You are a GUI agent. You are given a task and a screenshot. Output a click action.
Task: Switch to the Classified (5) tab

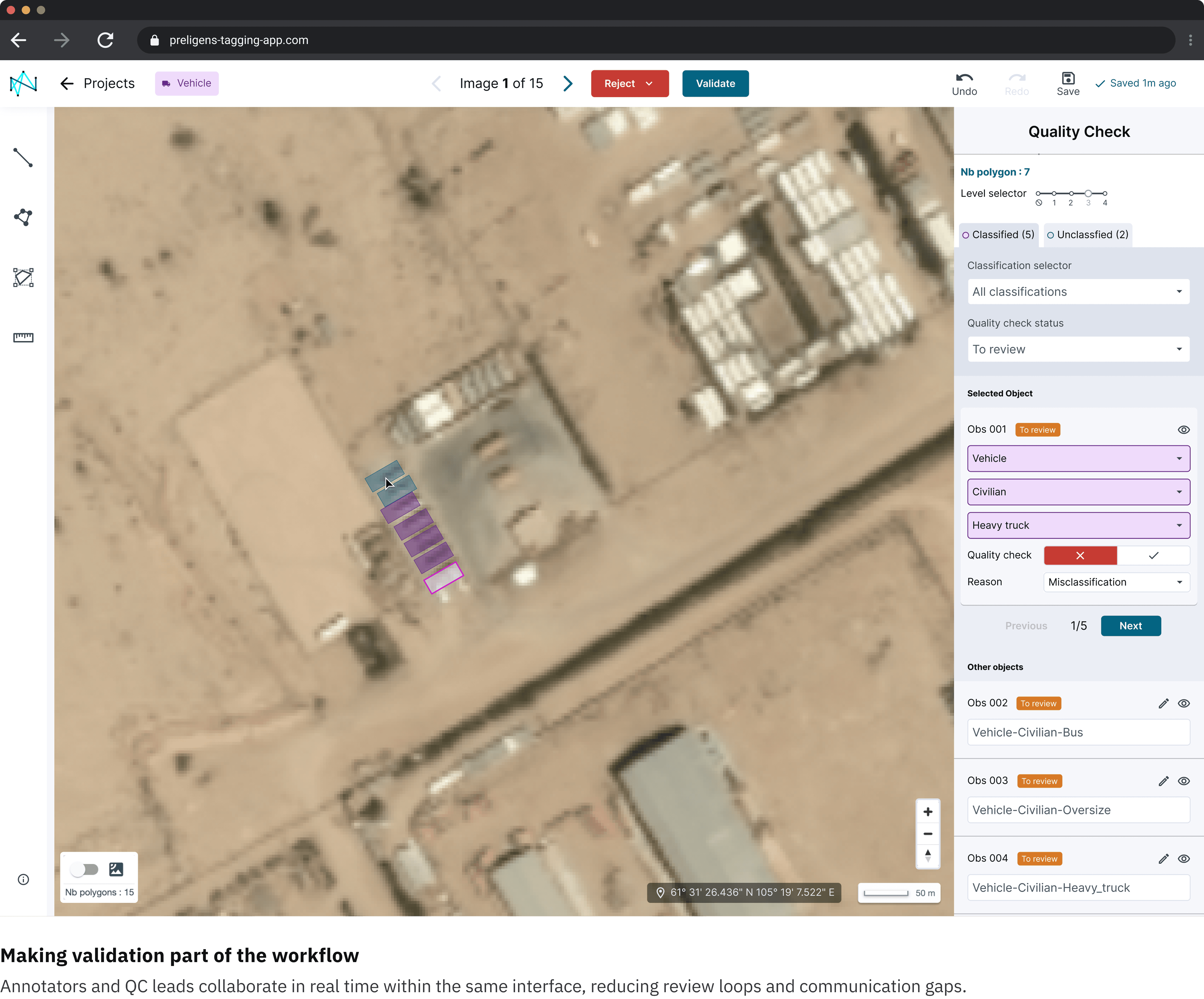(998, 235)
